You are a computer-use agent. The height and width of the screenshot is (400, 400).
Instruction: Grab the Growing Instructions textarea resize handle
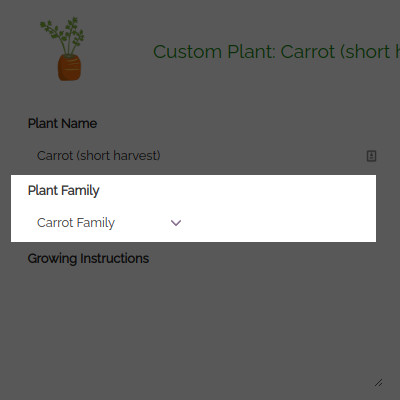click(378, 383)
